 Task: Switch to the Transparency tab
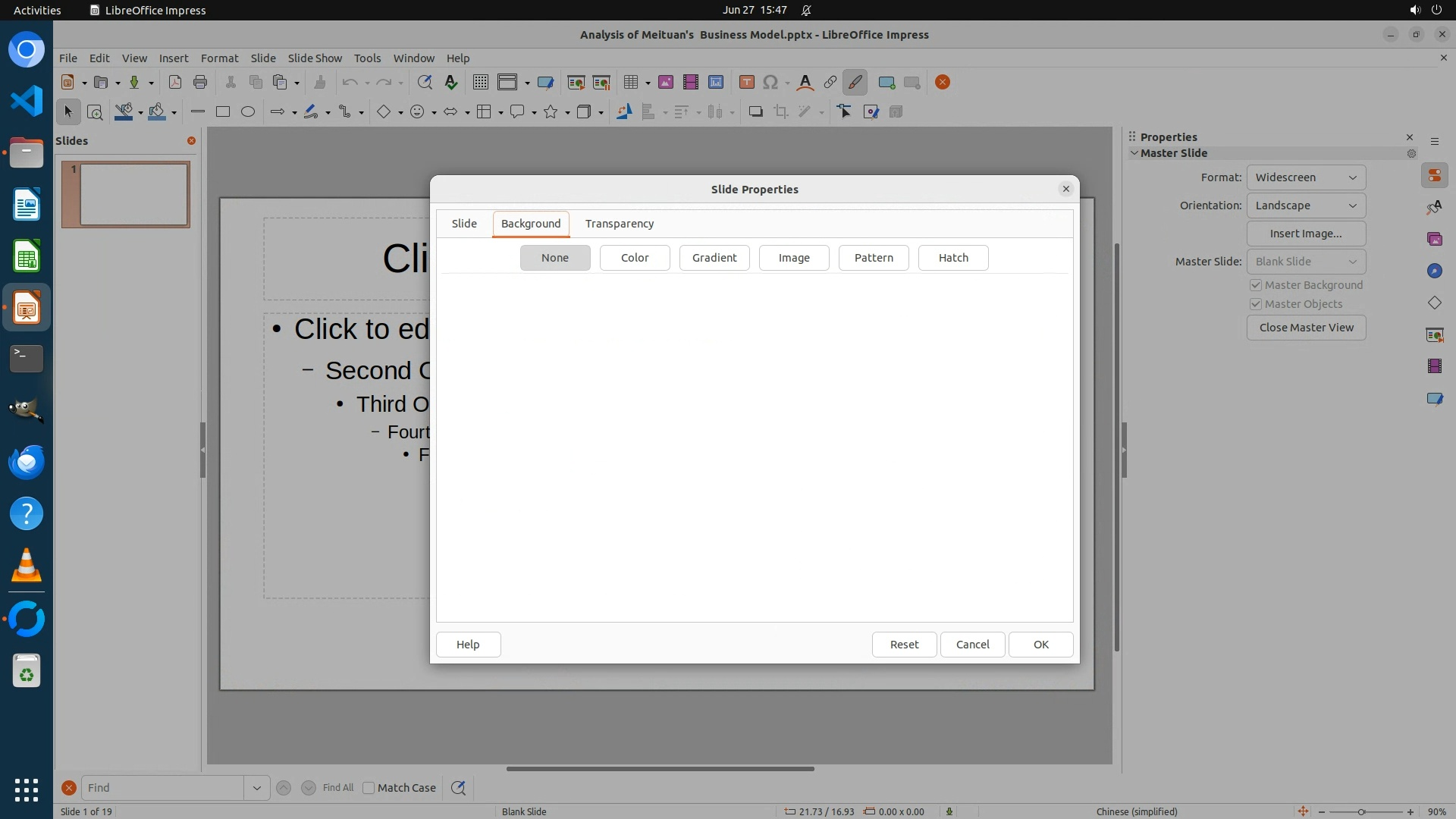coord(619,224)
